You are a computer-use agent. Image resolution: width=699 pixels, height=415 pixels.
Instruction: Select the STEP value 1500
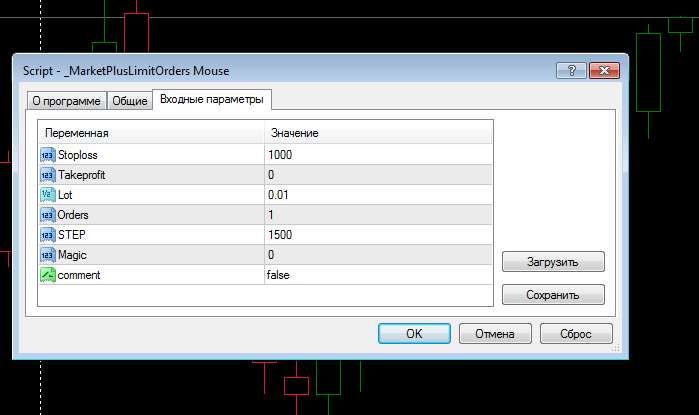(x=280, y=234)
